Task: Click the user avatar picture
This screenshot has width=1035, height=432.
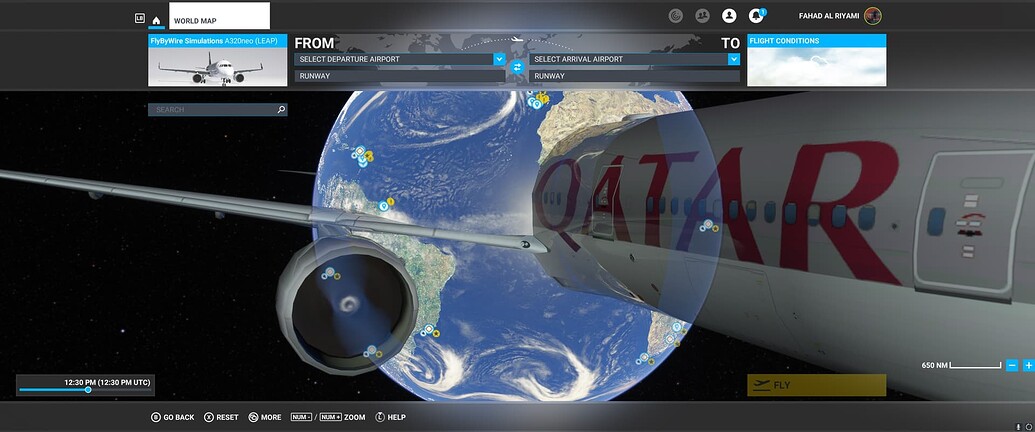Action: click(873, 16)
